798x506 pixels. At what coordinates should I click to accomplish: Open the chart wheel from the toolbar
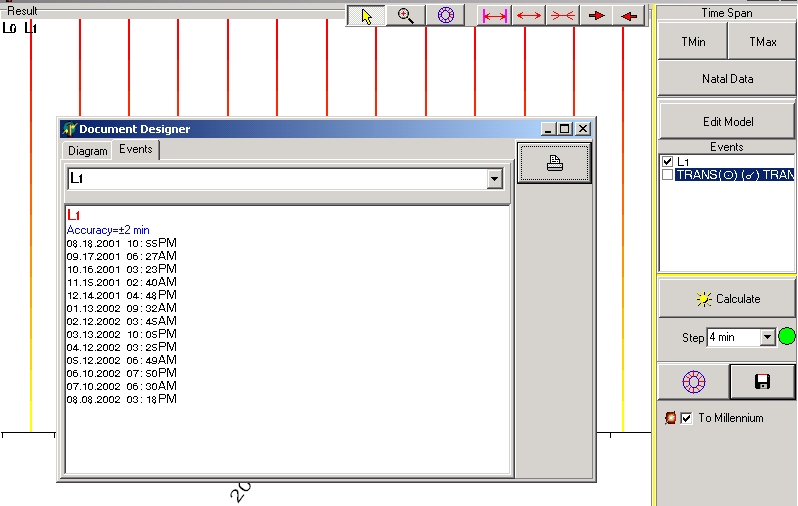445,16
